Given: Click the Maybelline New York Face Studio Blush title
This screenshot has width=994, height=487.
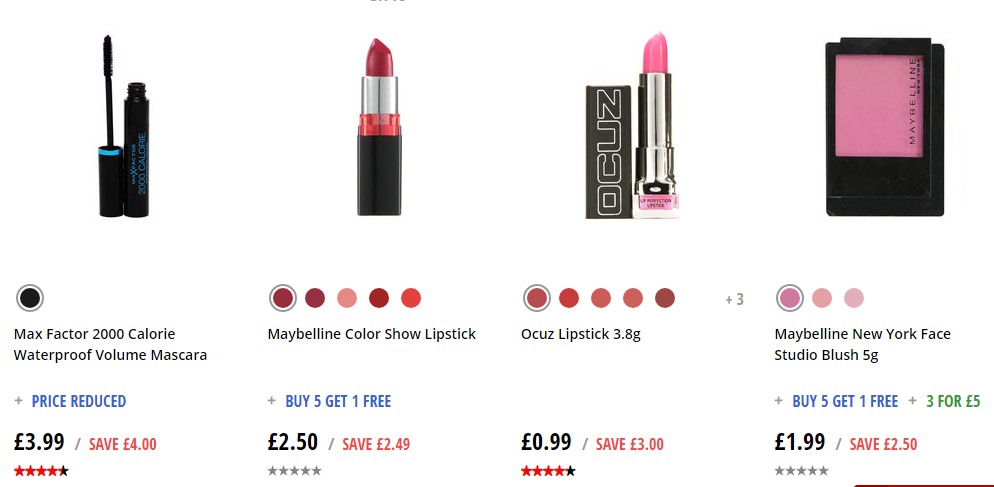Looking at the screenshot, I should click(x=863, y=344).
